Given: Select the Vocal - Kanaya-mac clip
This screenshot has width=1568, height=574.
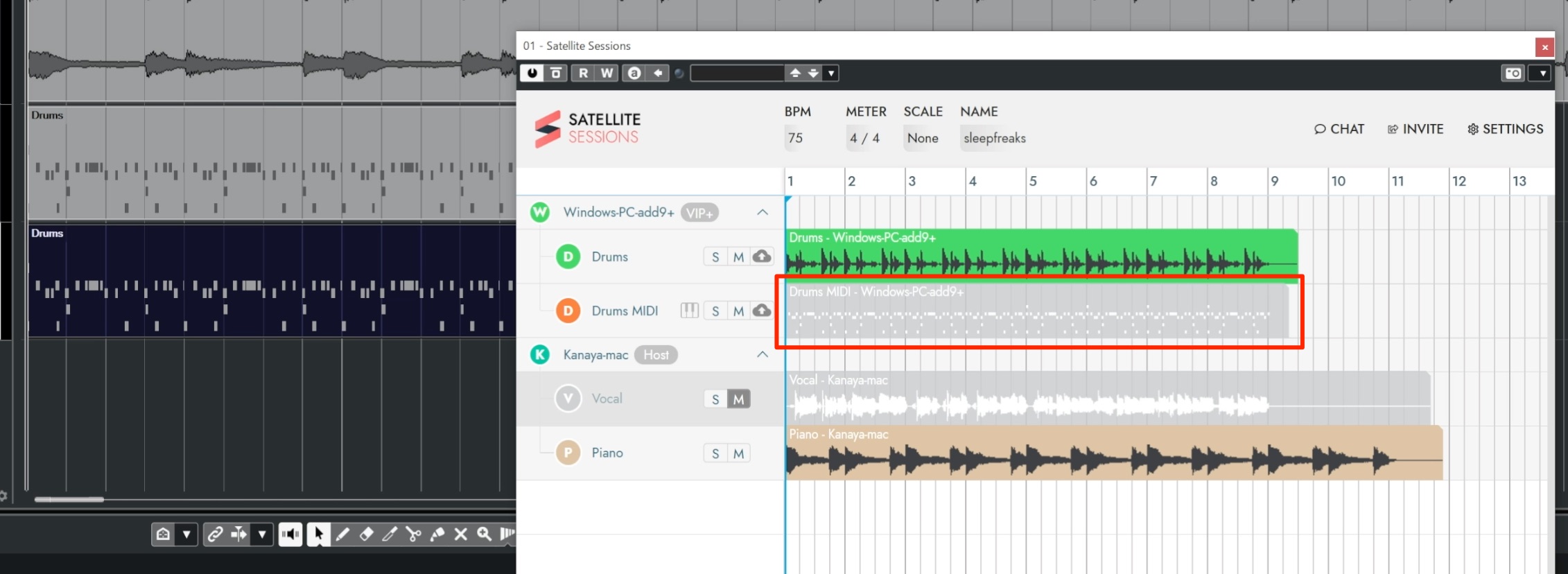Looking at the screenshot, I should click(x=1108, y=398).
